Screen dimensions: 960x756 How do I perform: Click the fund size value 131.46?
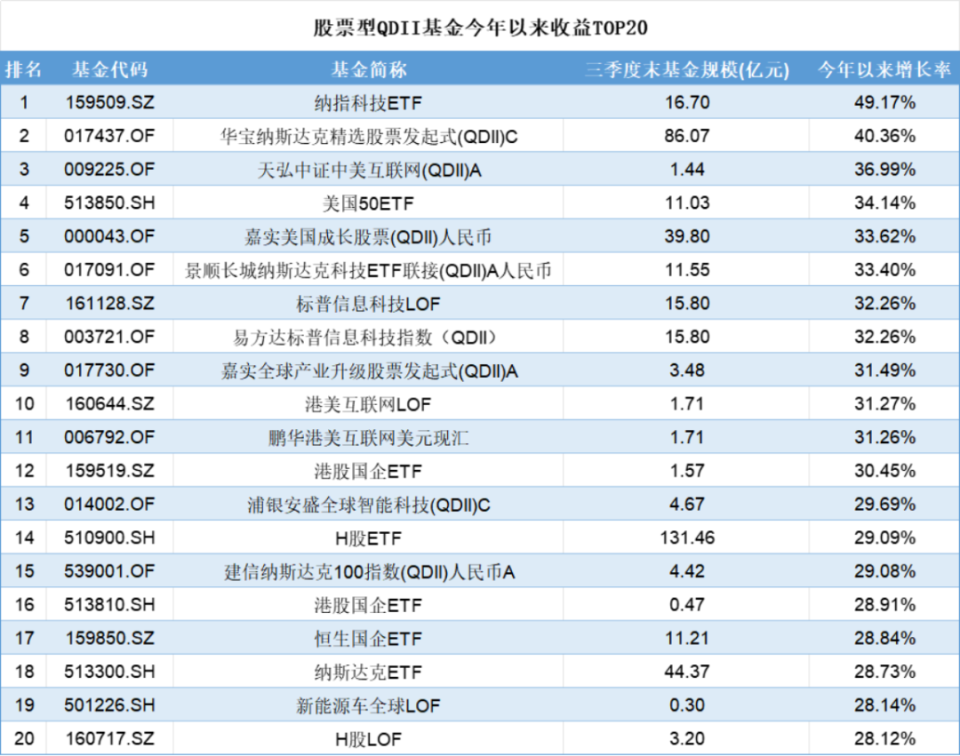[687, 538]
